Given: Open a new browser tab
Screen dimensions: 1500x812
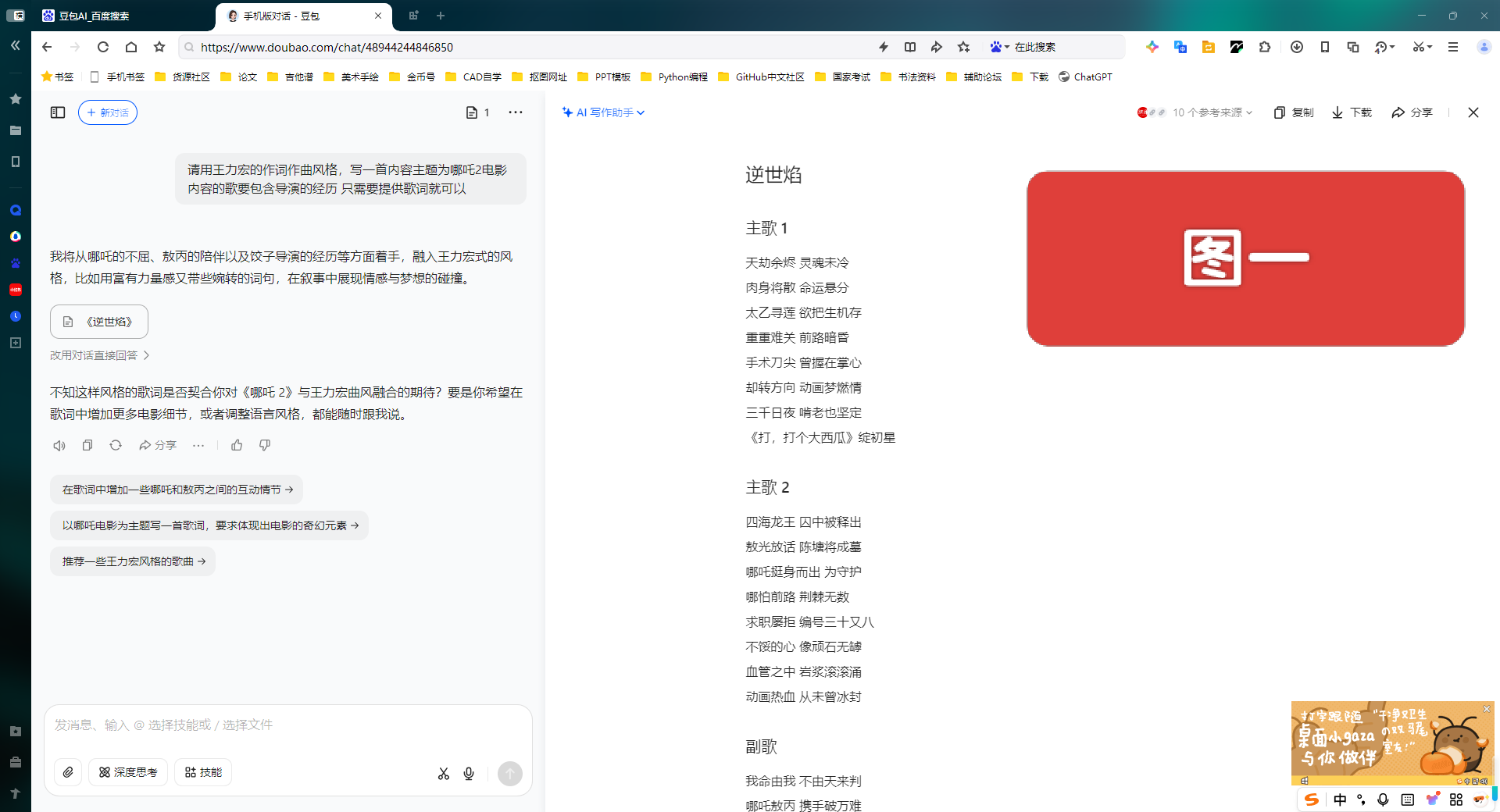Looking at the screenshot, I should click(441, 16).
